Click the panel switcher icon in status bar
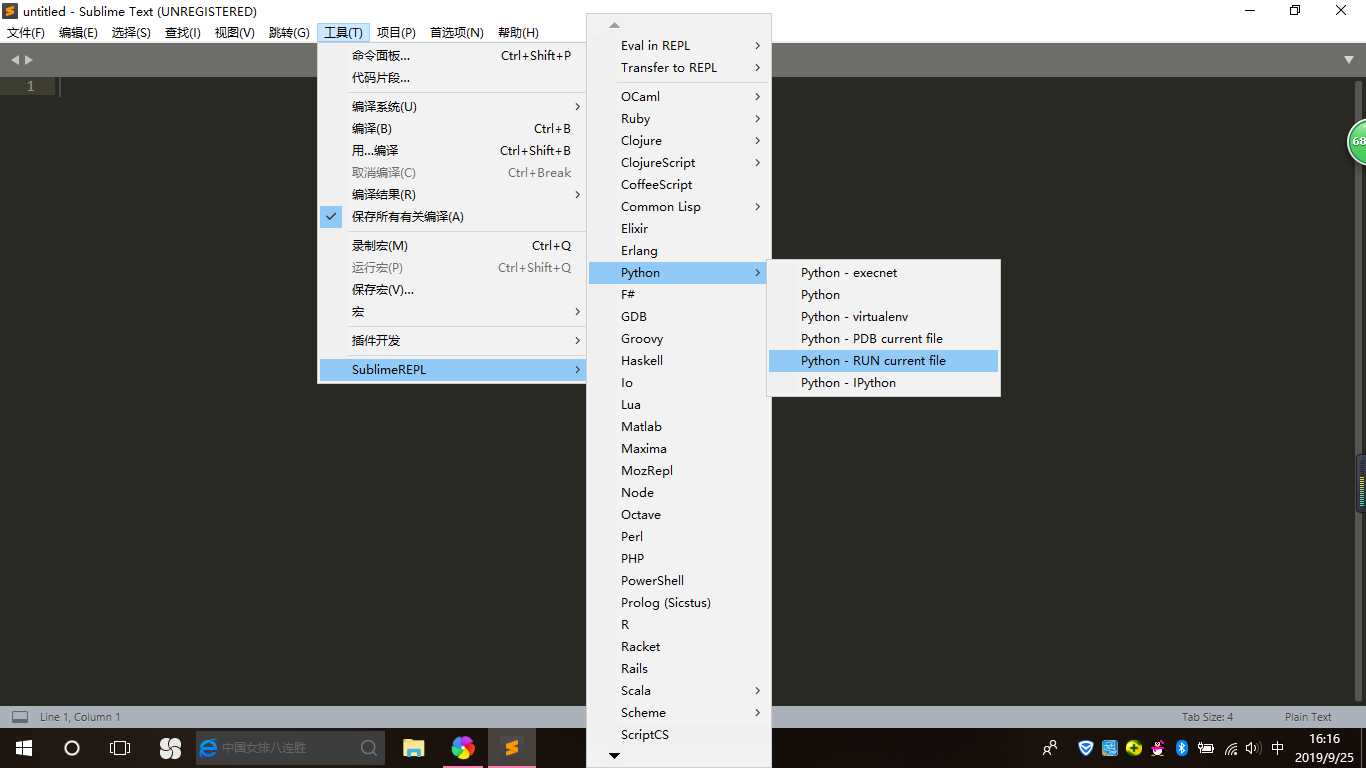The height and width of the screenshot is (768, 1366). click(x=19, y=717)
